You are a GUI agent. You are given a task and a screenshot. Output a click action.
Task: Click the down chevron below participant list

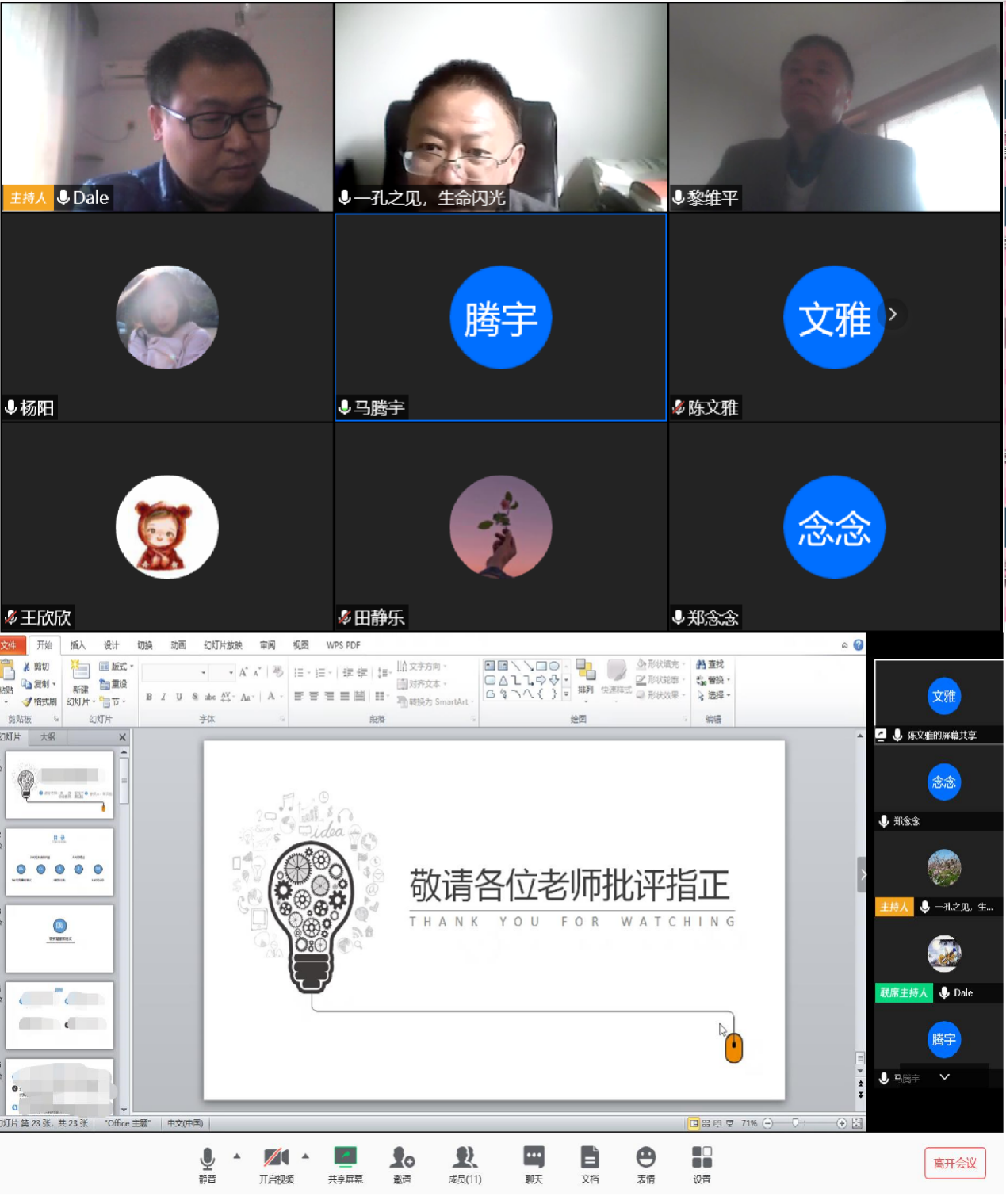944,1077
